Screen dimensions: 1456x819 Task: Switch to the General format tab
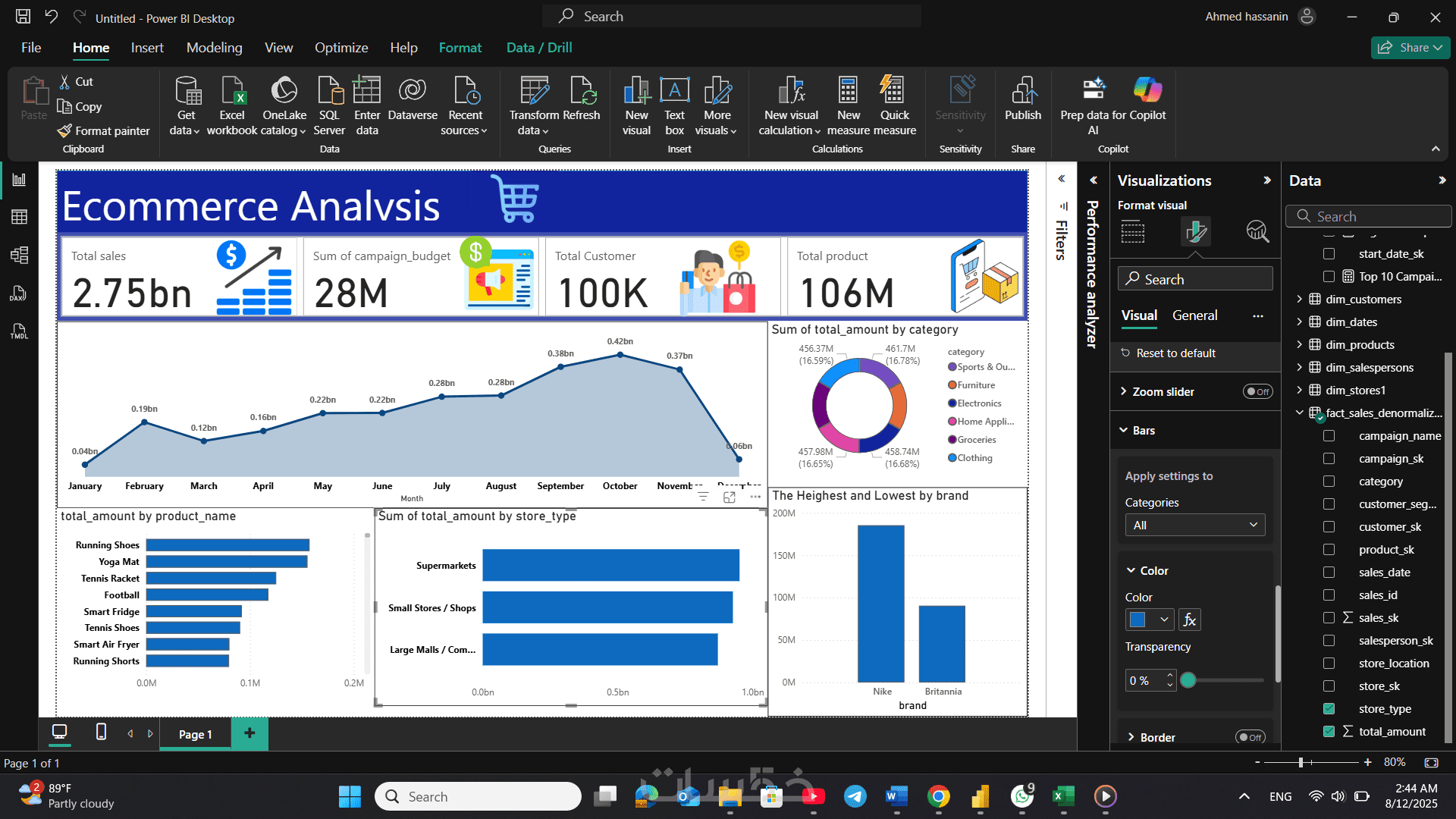[1194, 315]
